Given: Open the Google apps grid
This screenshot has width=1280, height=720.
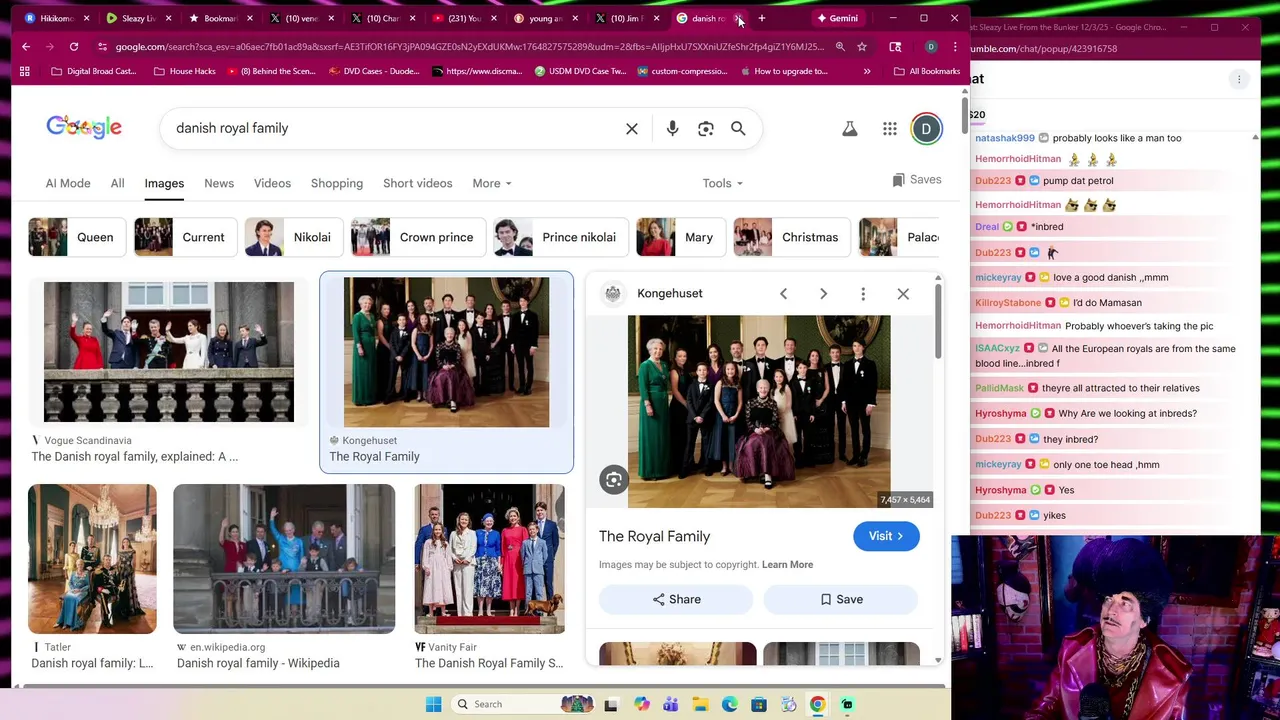Looking at the screenshot, I should (889, 128).
